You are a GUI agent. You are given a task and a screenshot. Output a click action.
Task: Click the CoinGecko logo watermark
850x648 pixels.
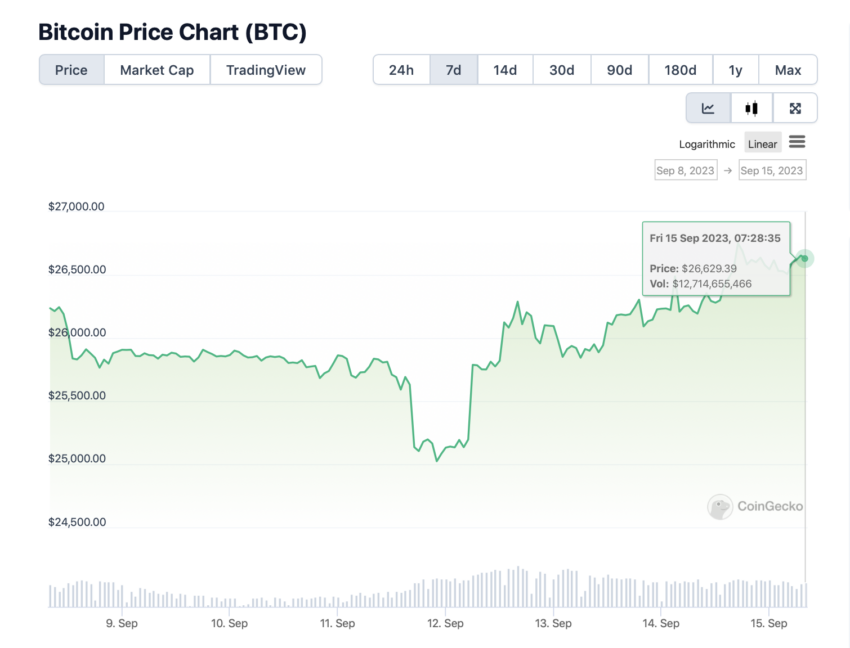756,506
